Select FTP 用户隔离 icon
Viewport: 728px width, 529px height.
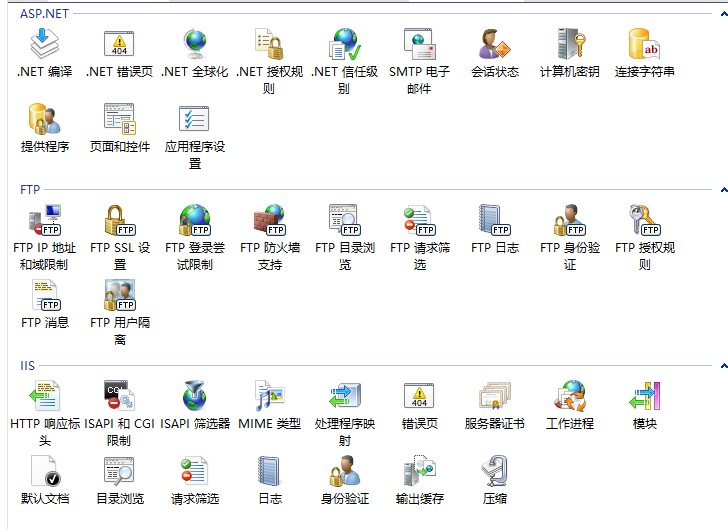(119, 294)
